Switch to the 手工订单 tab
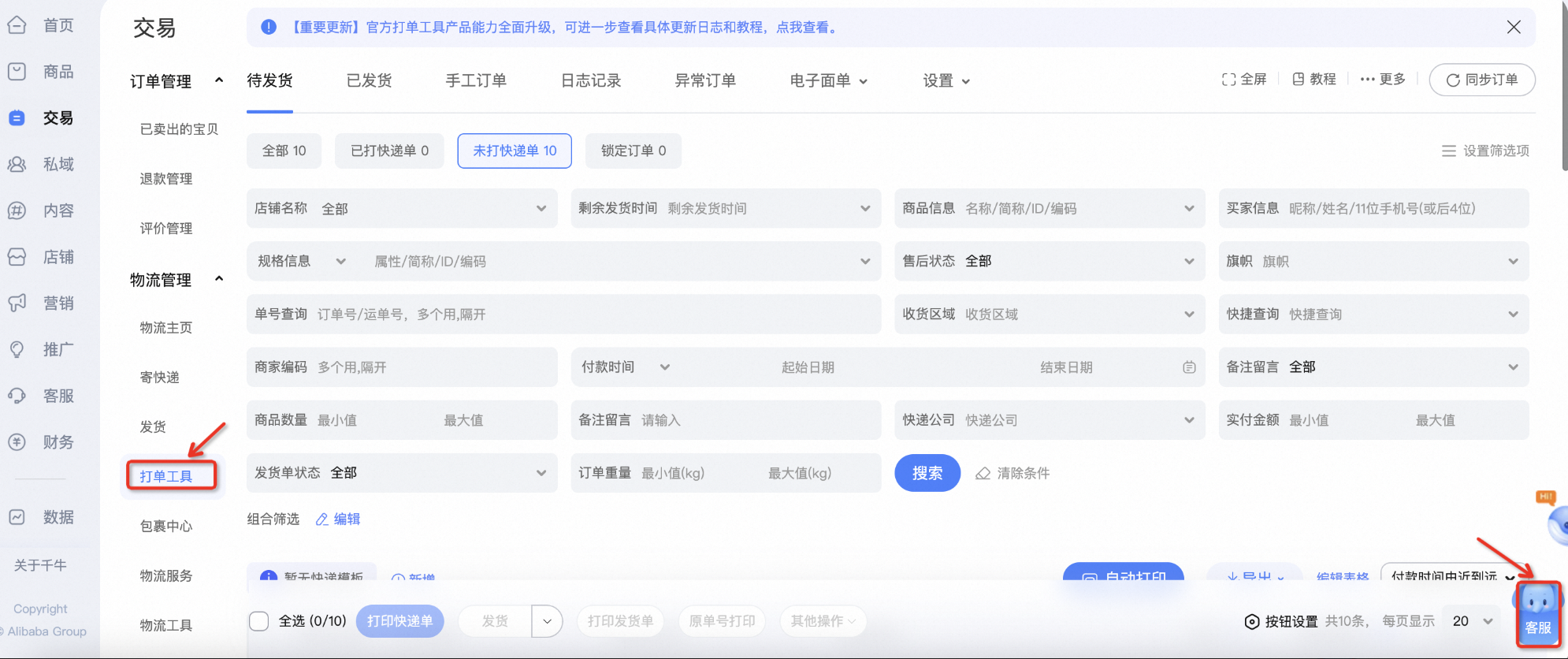 pyautogui.click(x=476, y=80)
